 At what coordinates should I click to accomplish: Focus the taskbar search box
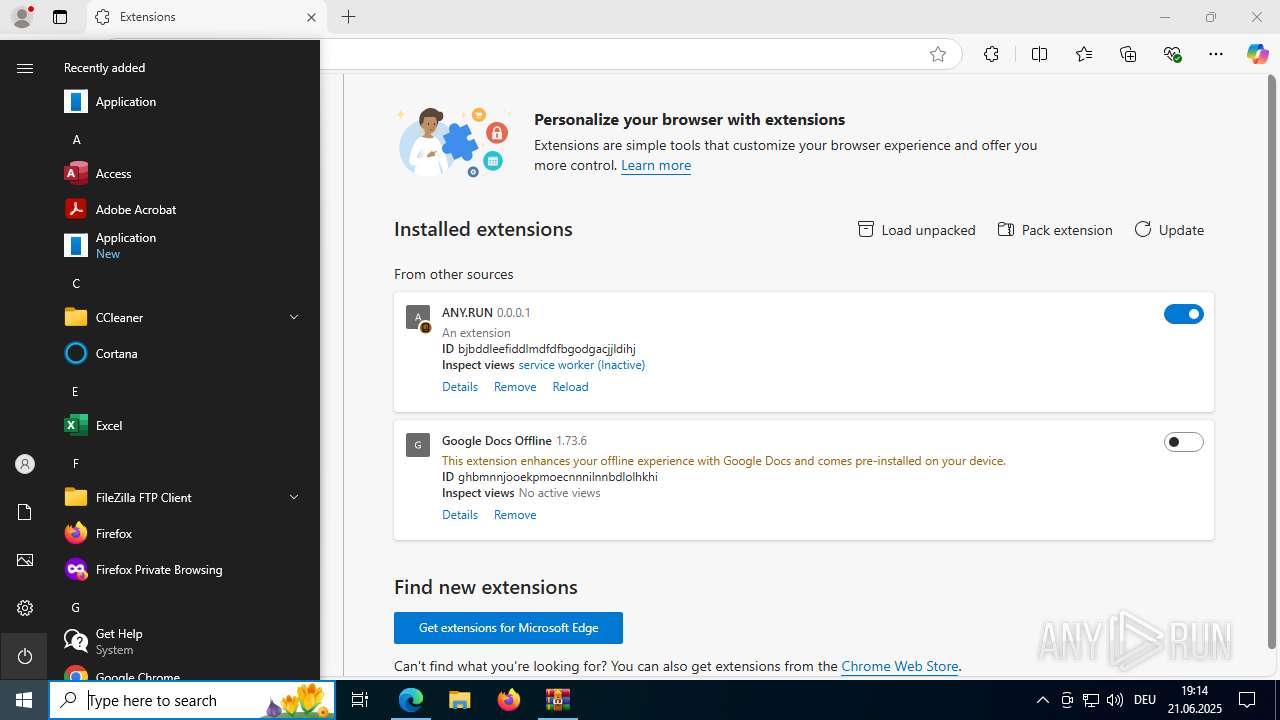tap(192, 700)
